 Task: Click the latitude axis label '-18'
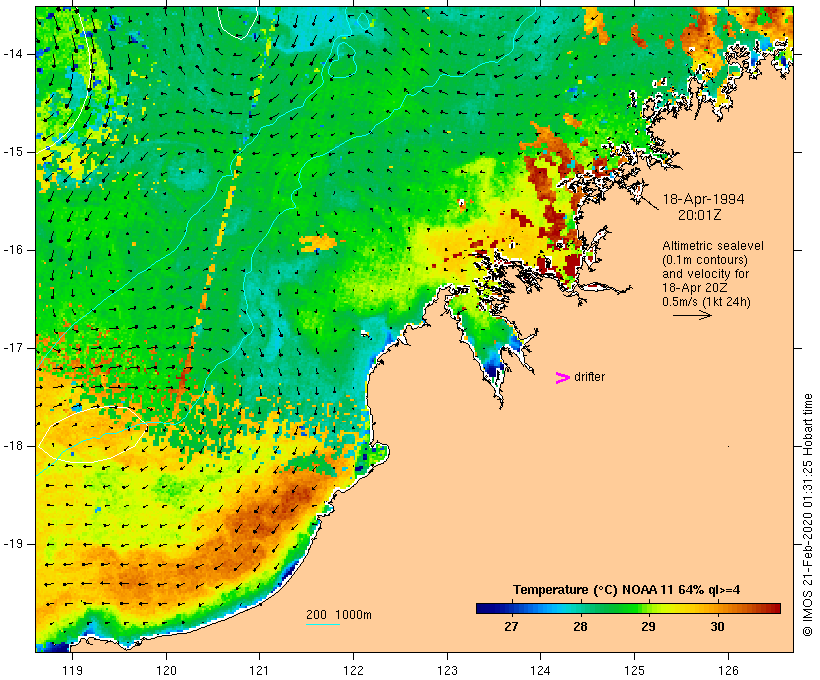point(13,446)
